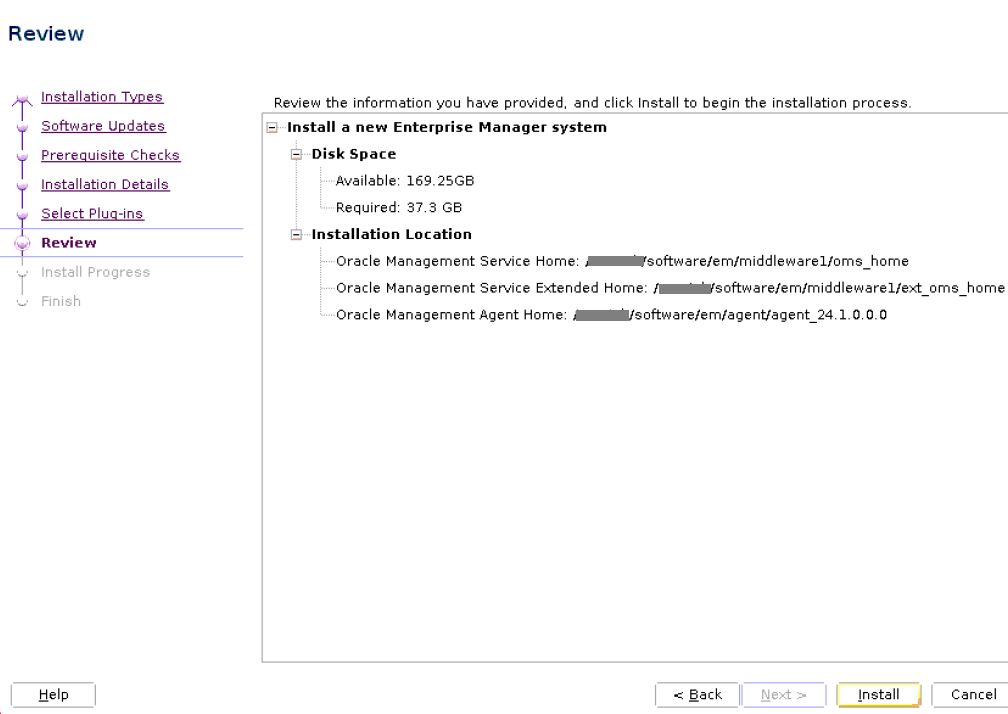Select the 'Required: 37.3 GB' row
This screenshot has height=714, width=1008.
(399, 208)
